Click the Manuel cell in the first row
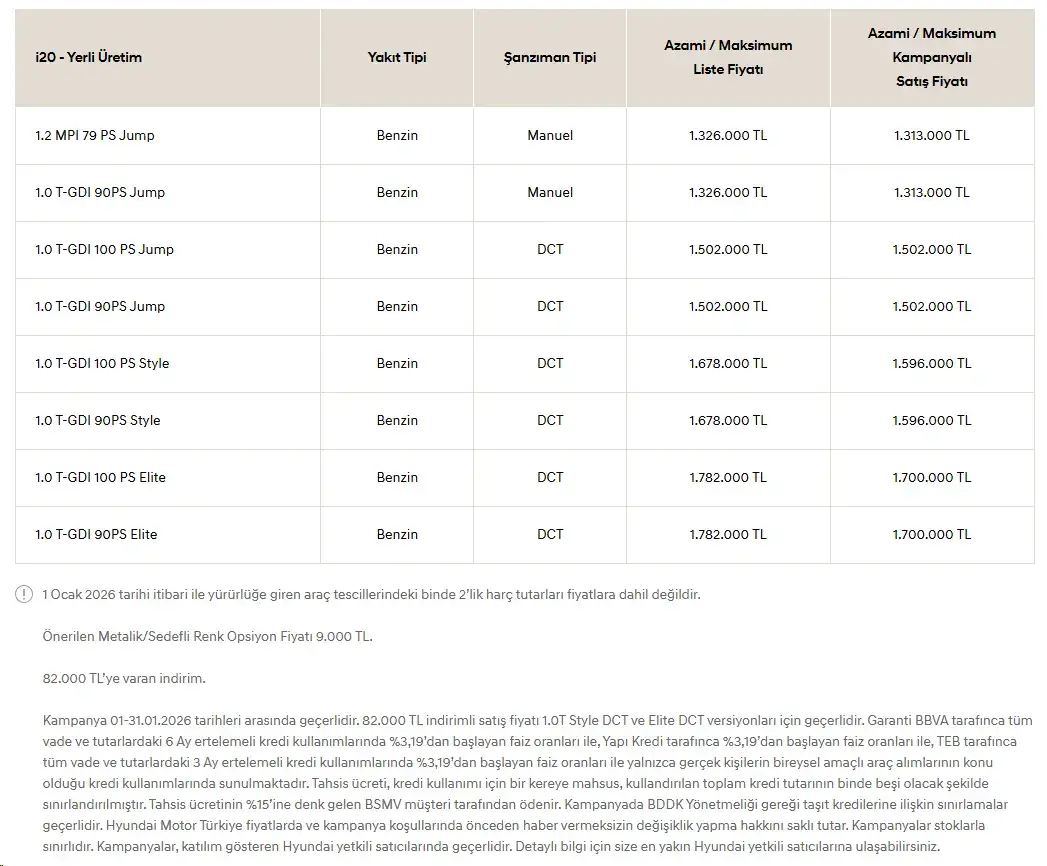1047x866 pixels. click(550, 136)
